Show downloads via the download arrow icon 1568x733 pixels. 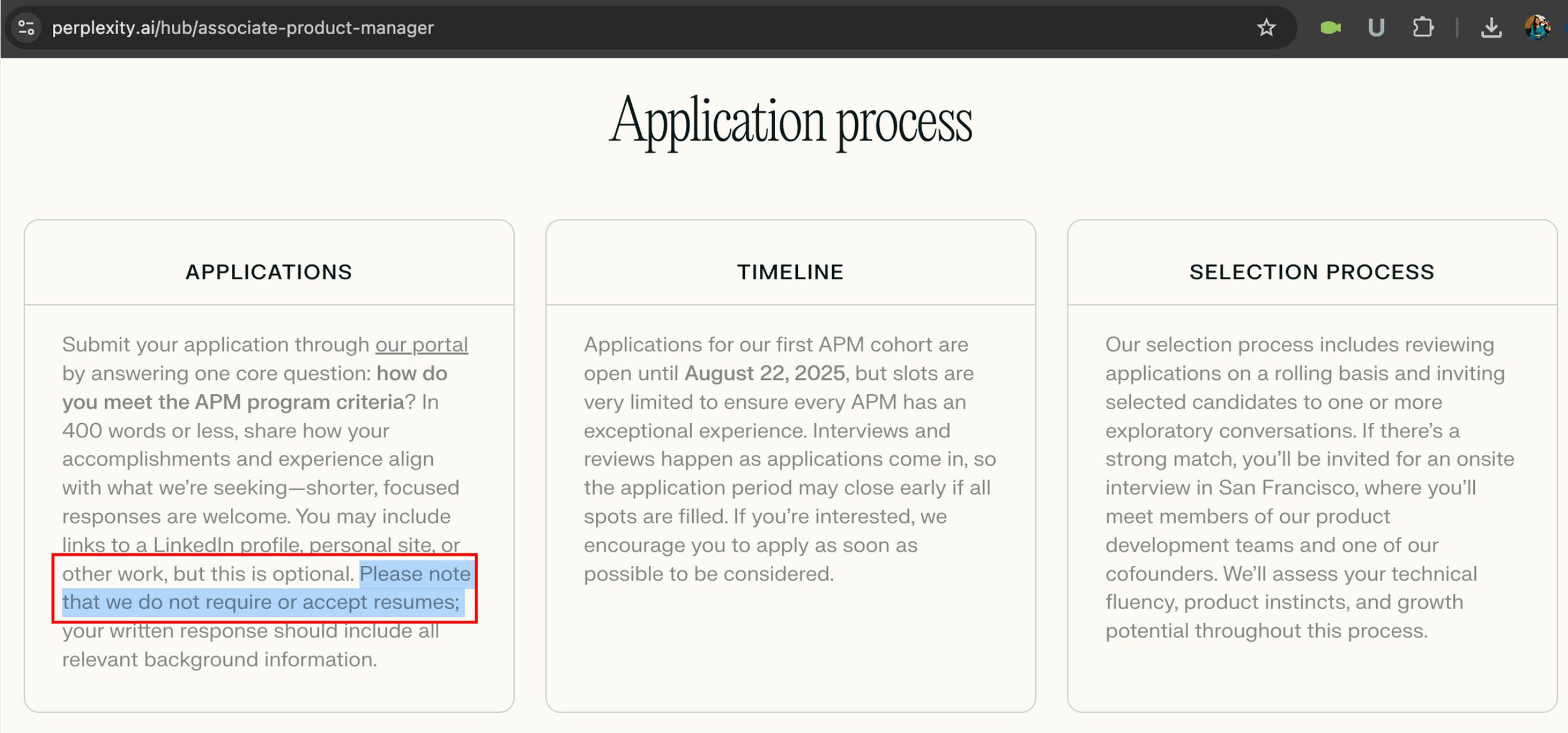tap(1490, 28)
